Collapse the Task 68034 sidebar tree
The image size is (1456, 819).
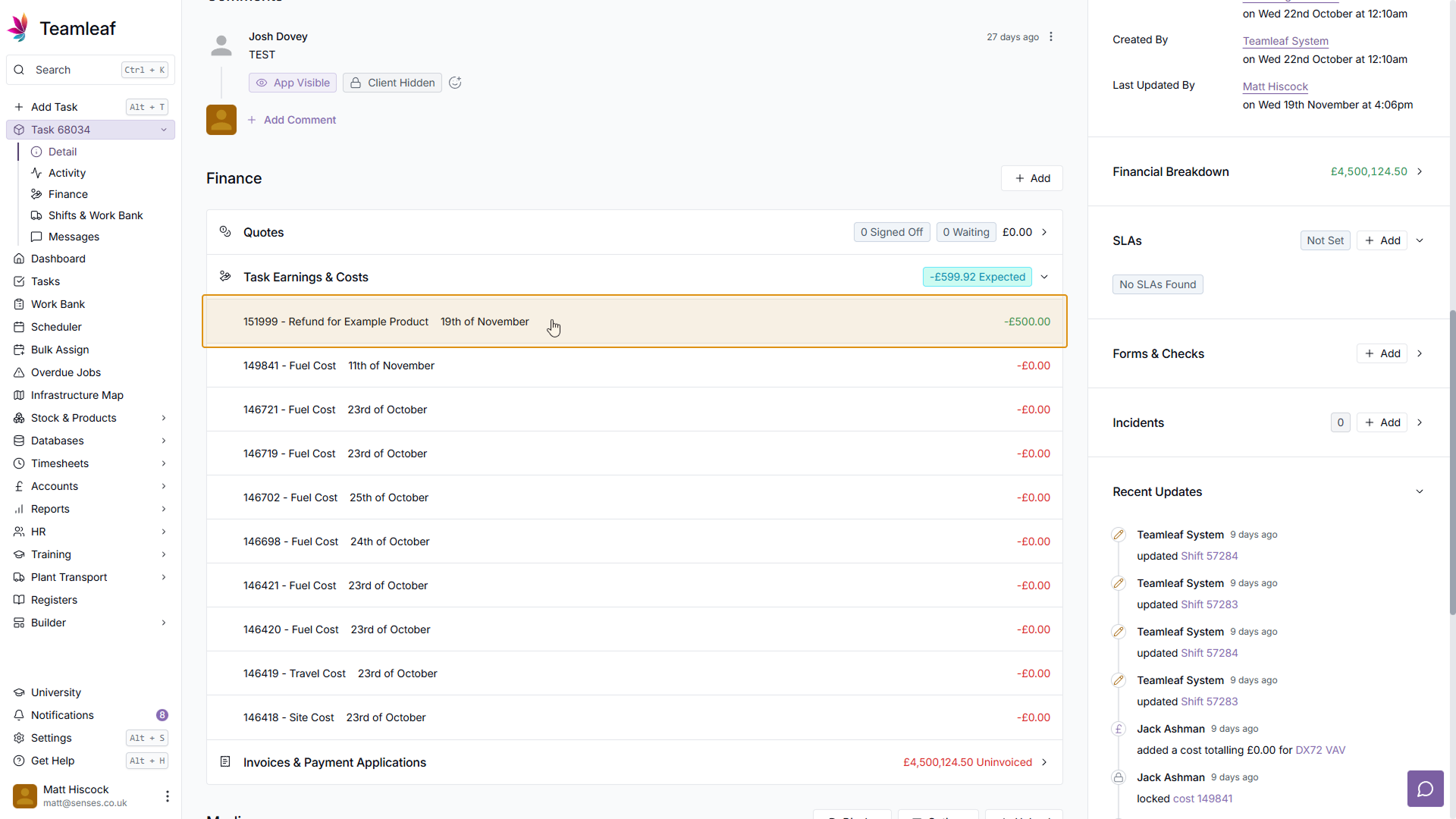163,130
